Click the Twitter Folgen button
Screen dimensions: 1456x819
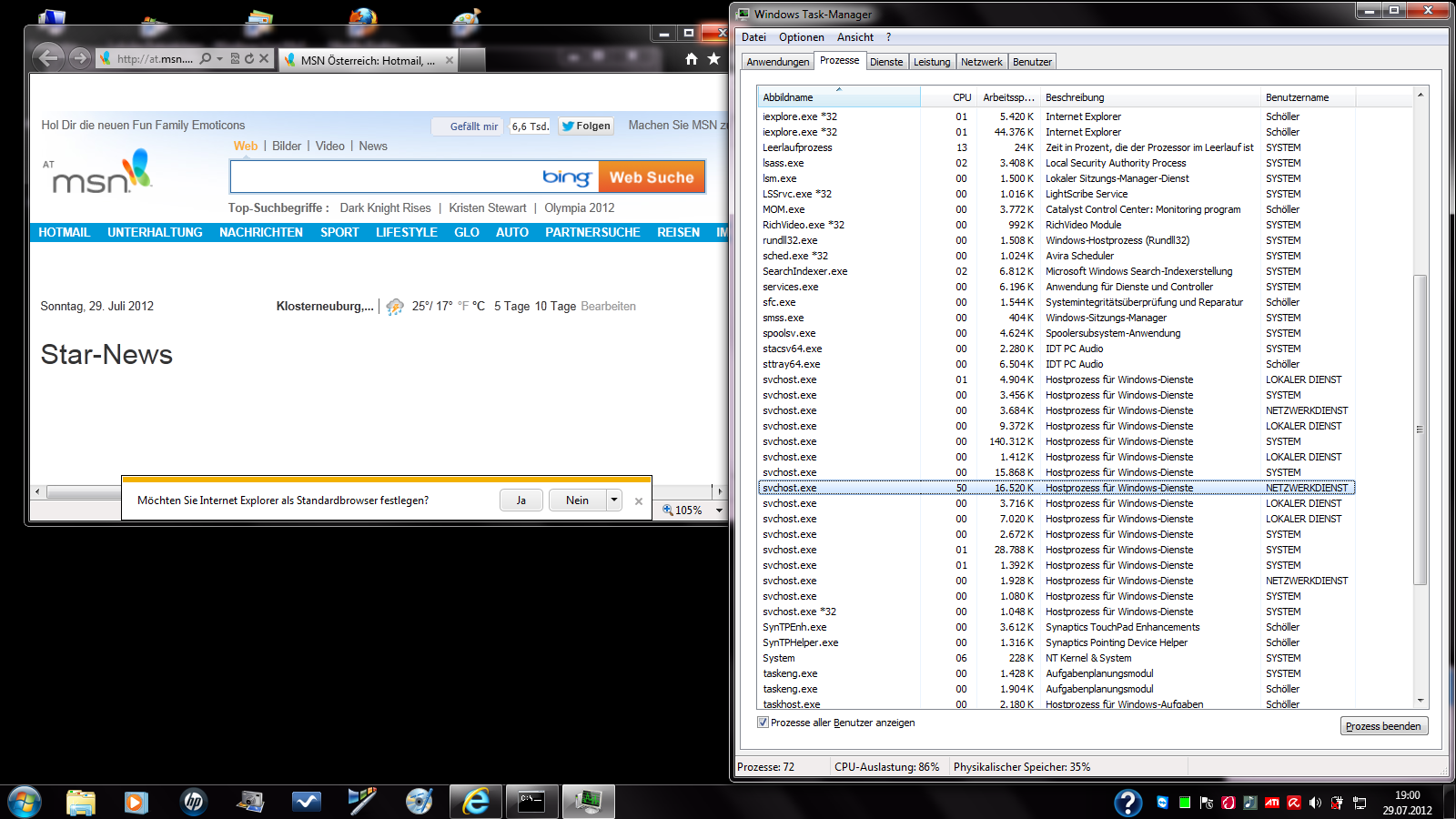[x=586, y=126]
